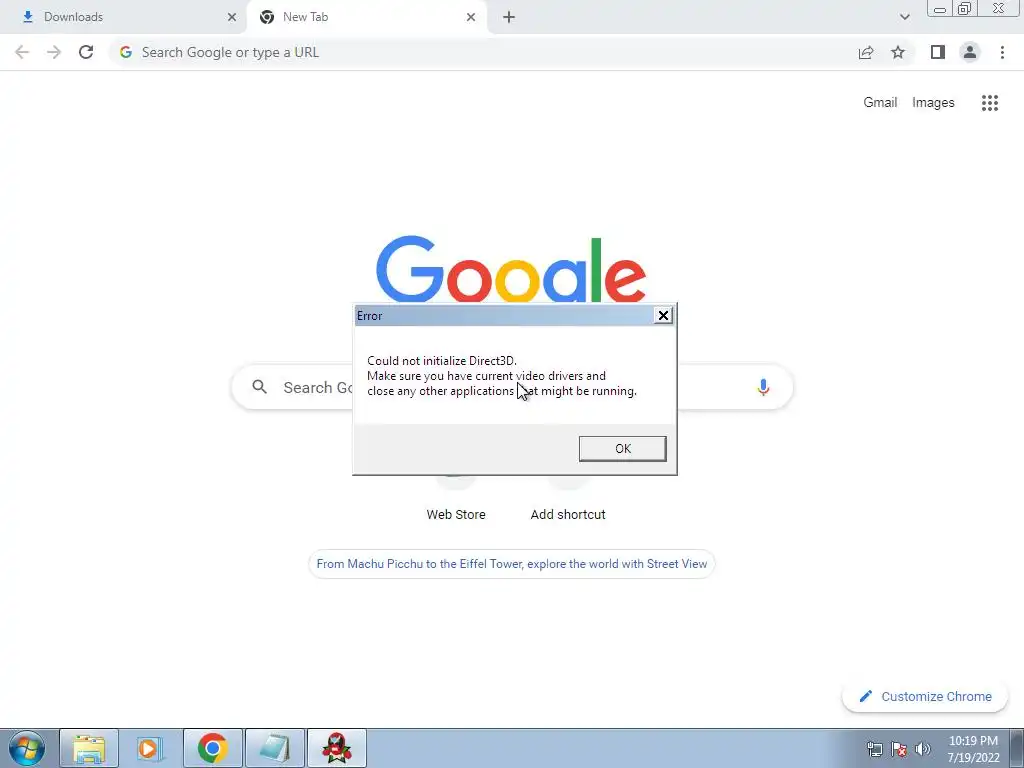The height and width of the screenshot is (768, 1024).
Task: Click OK in the Error dialog
Action: 622,449
